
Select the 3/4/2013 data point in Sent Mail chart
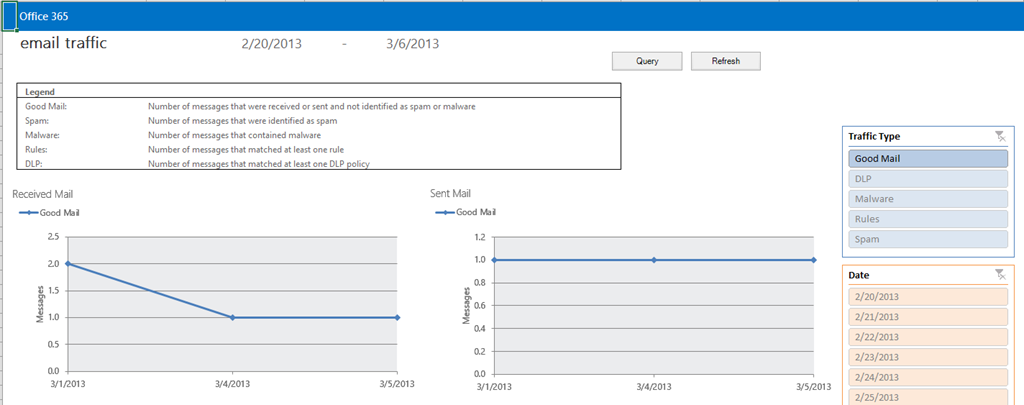click(654, 259)
